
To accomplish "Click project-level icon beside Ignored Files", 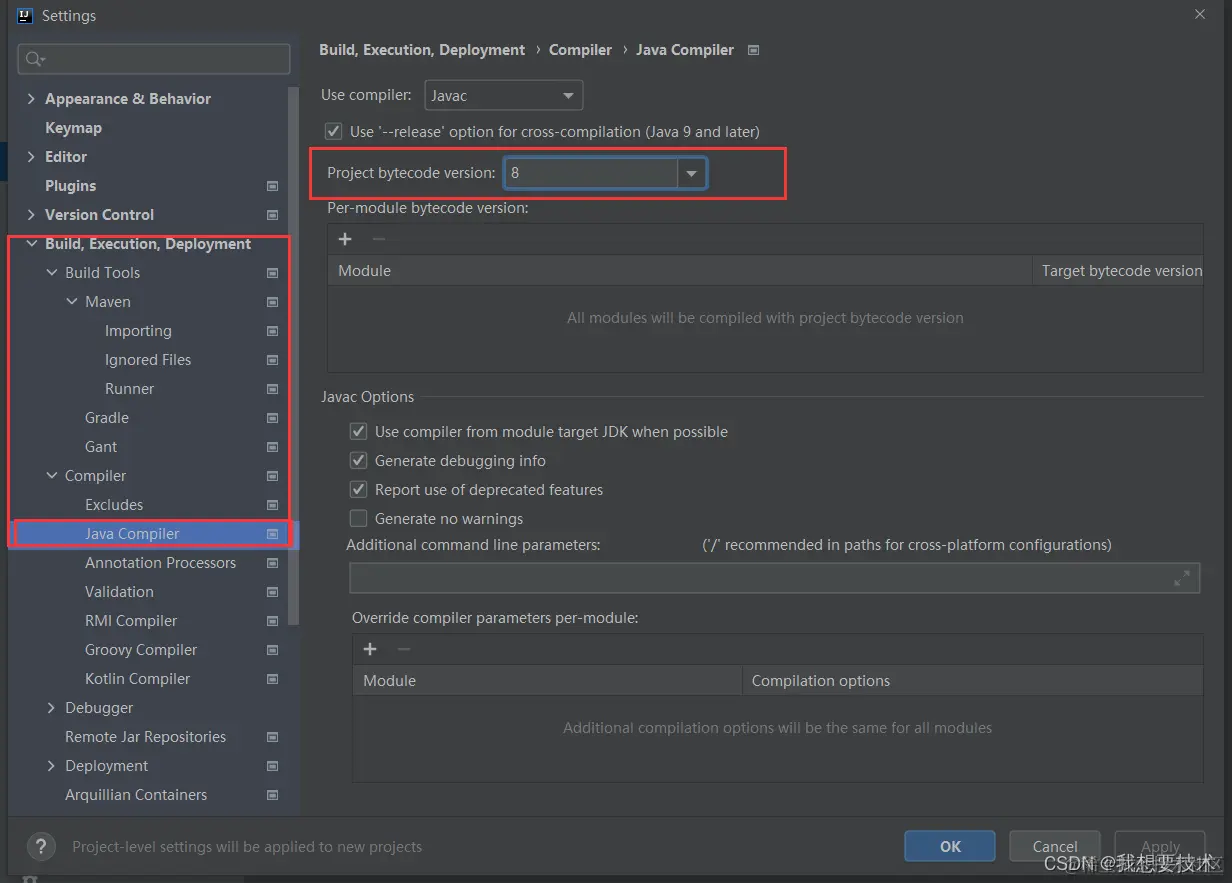I will pyautogui.click(x=272, y=360).
